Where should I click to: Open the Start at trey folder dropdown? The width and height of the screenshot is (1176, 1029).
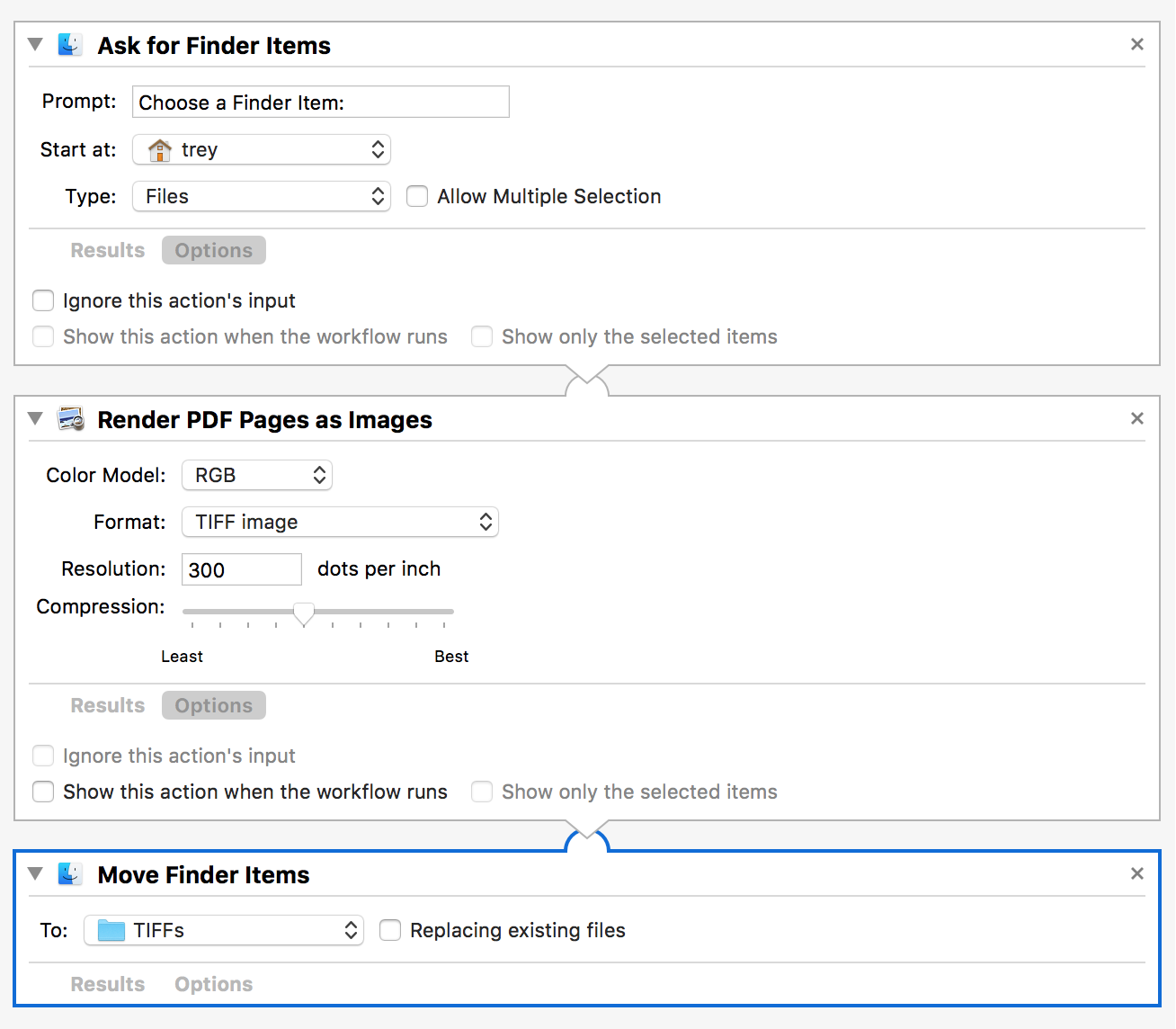coord(262,149)
